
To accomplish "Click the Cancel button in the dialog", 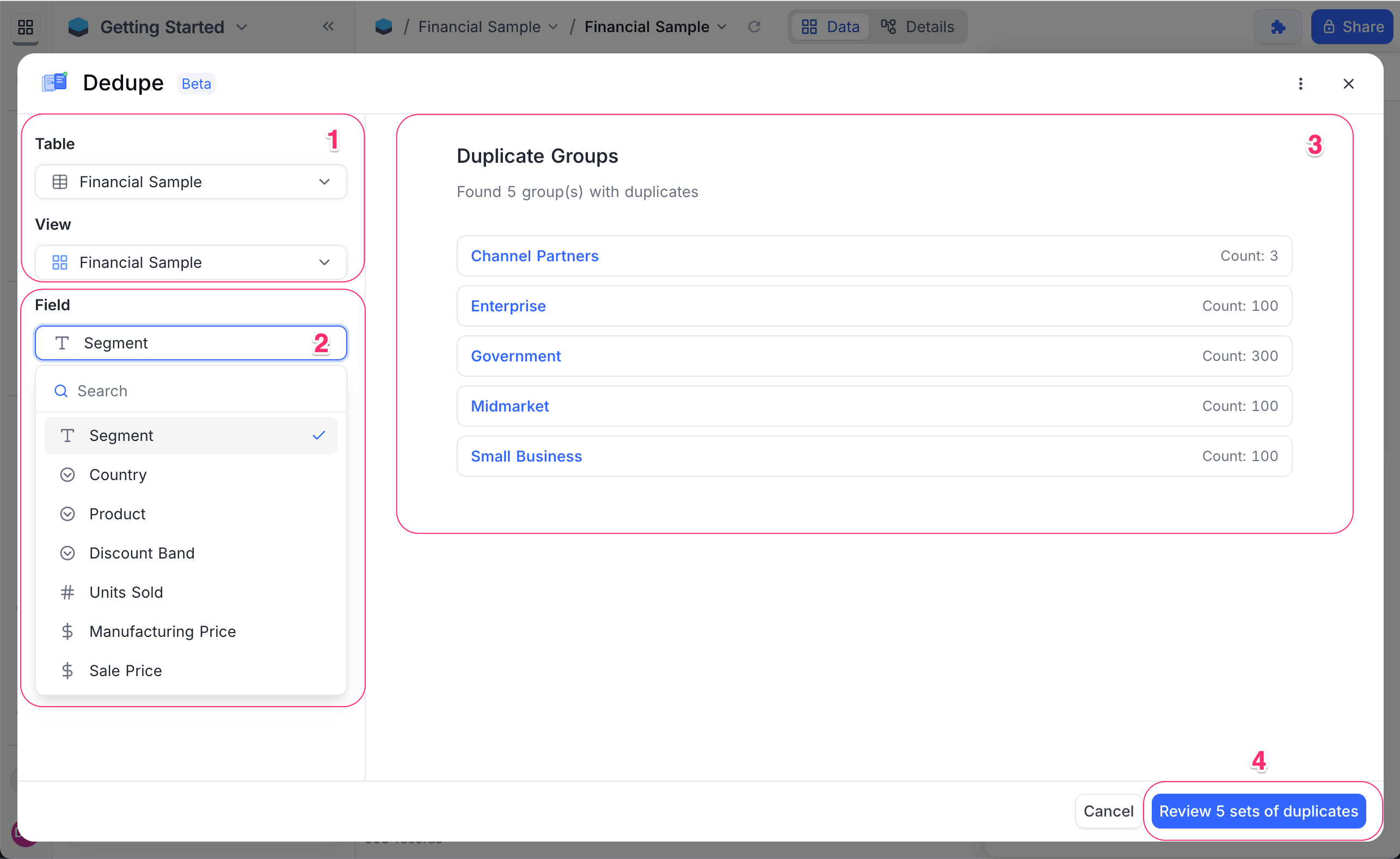I will click(x=1107, y=811).
